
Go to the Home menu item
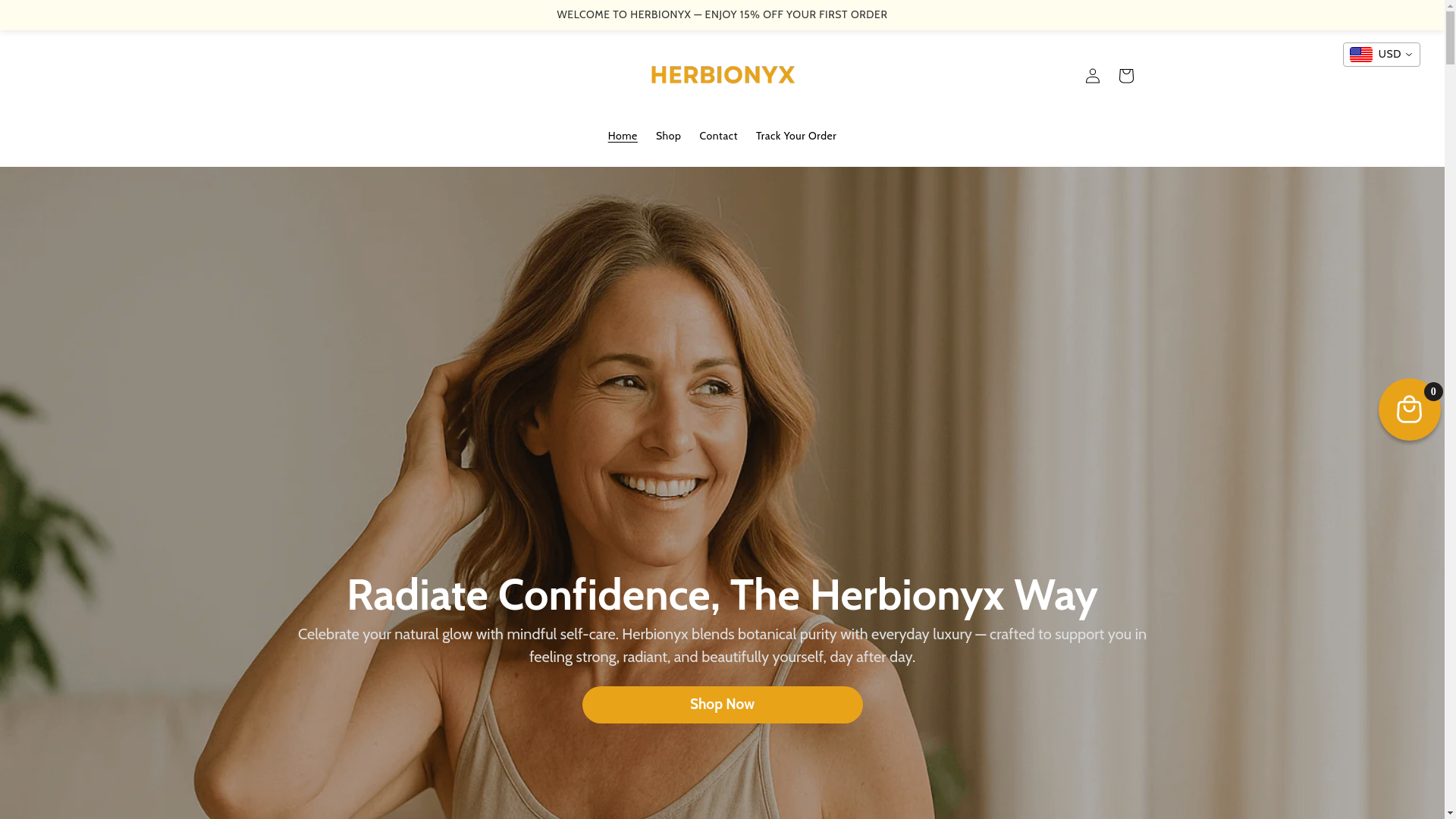(623, 136)
